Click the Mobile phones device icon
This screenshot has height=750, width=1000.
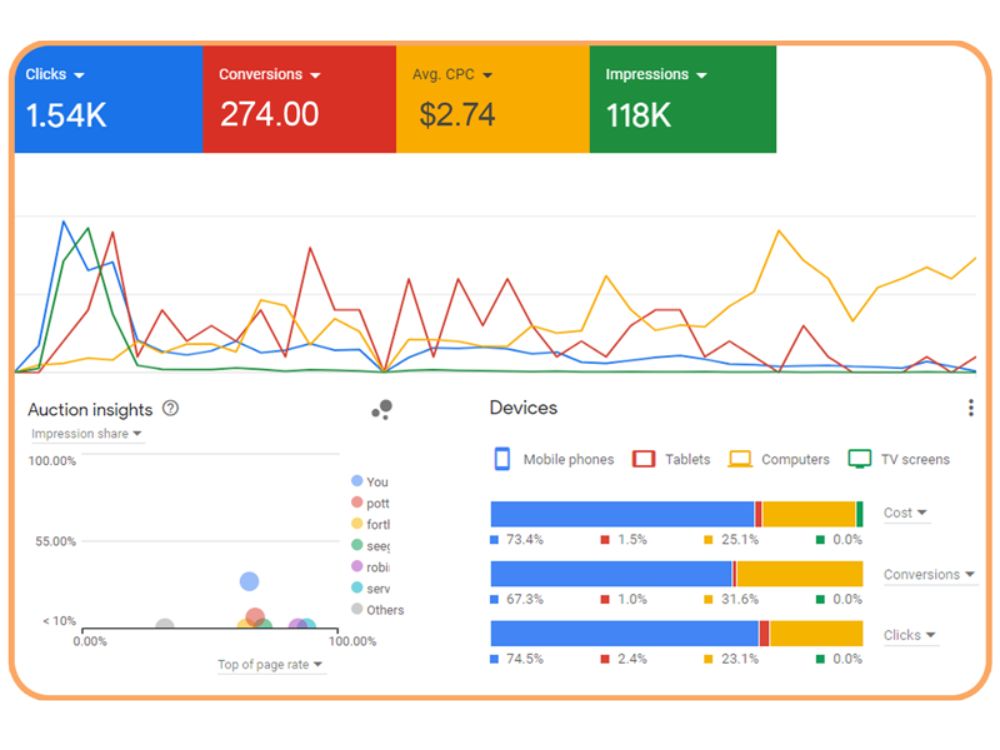coord(502,459)
